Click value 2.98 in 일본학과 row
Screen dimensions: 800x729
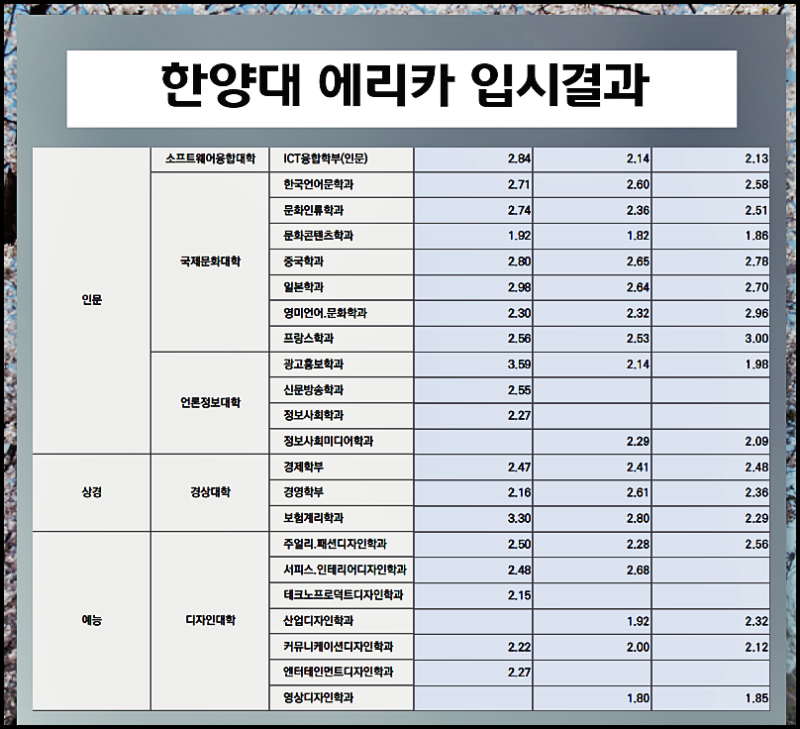(519, 287)
